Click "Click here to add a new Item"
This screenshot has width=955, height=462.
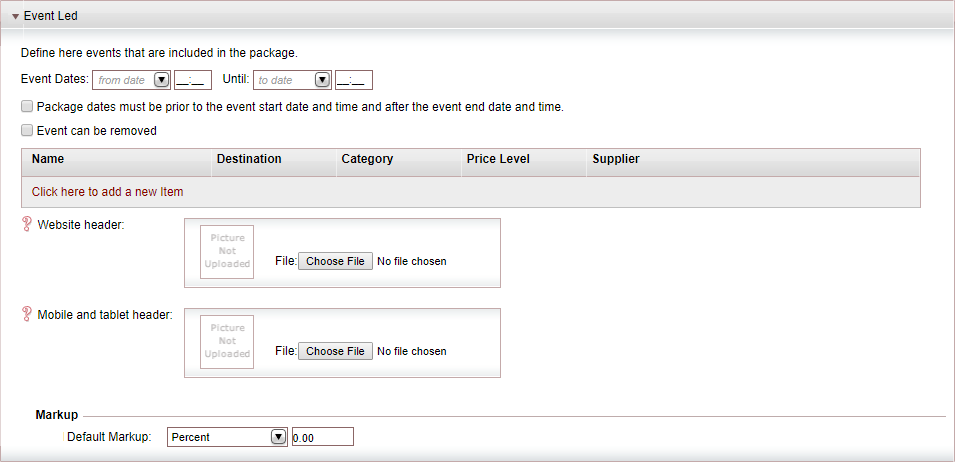click(x=107, y=192)
